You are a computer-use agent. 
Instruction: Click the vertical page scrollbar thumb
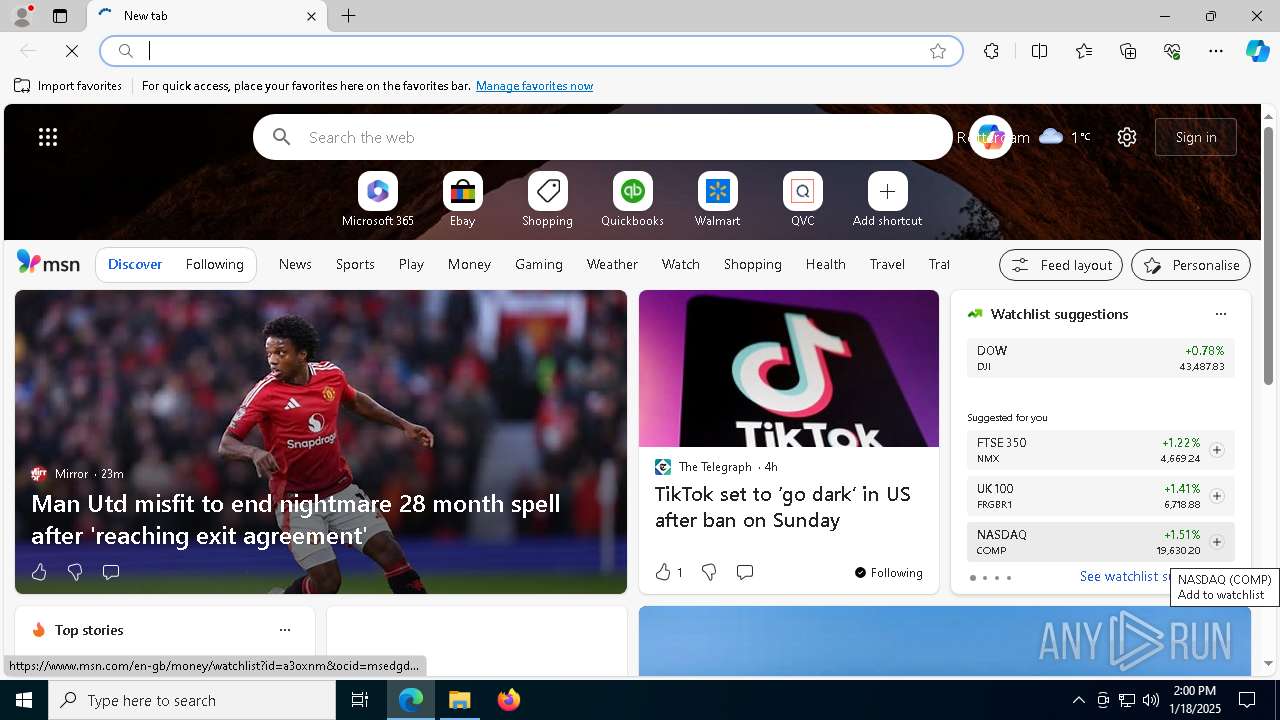(x=1268, y=255)
